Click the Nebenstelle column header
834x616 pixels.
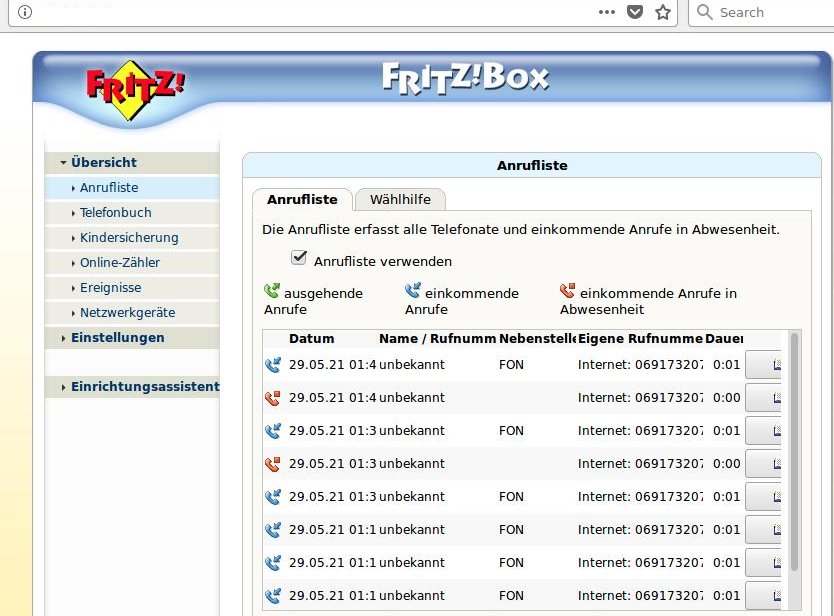[537, 339]
